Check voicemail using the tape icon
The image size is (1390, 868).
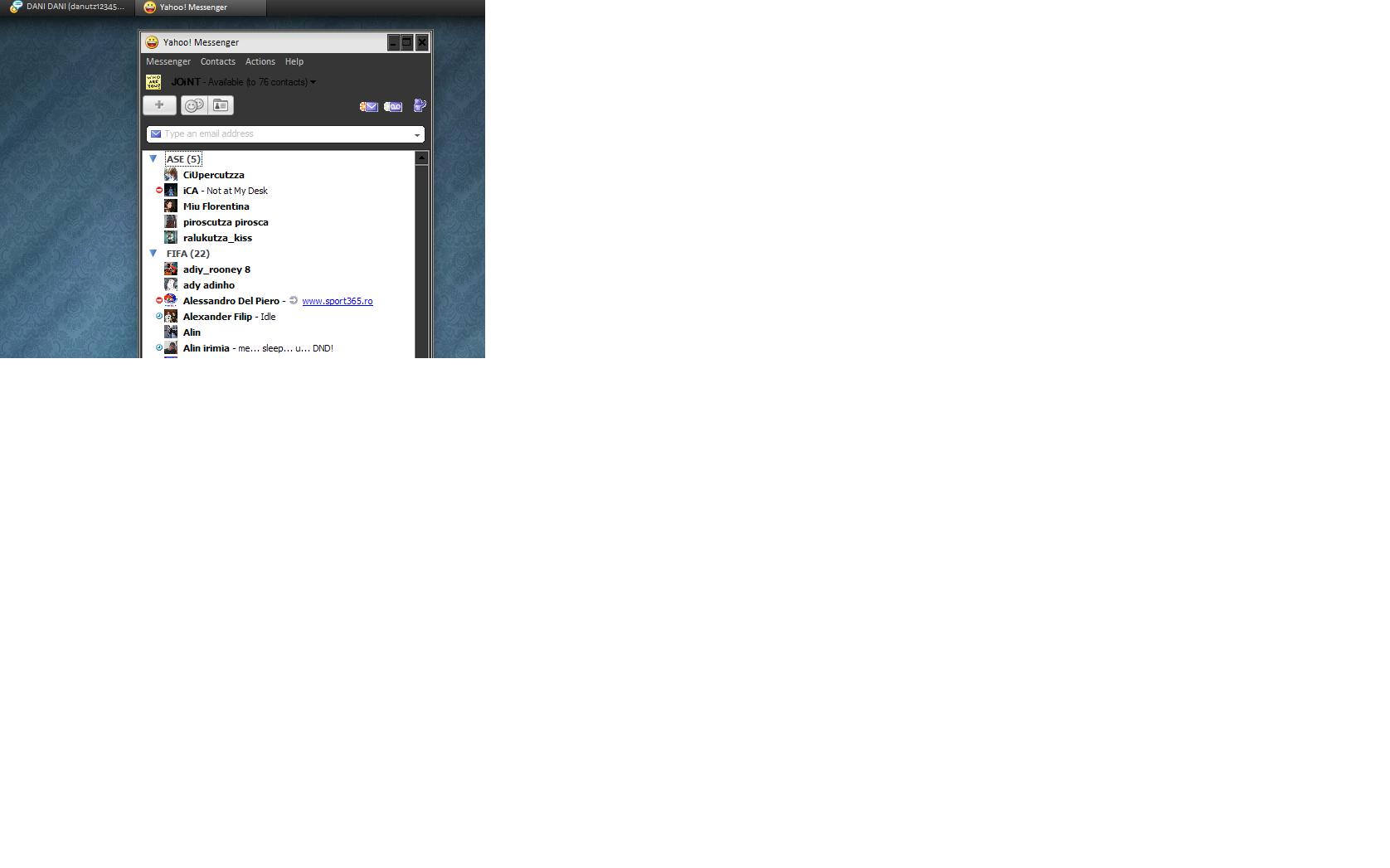click(x=393, y=106)
